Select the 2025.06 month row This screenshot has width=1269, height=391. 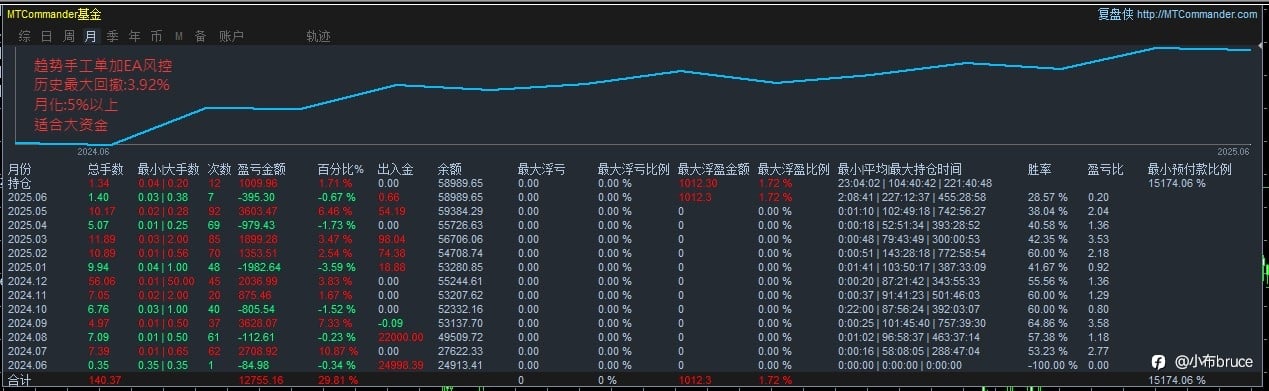(x=634, y=198)
